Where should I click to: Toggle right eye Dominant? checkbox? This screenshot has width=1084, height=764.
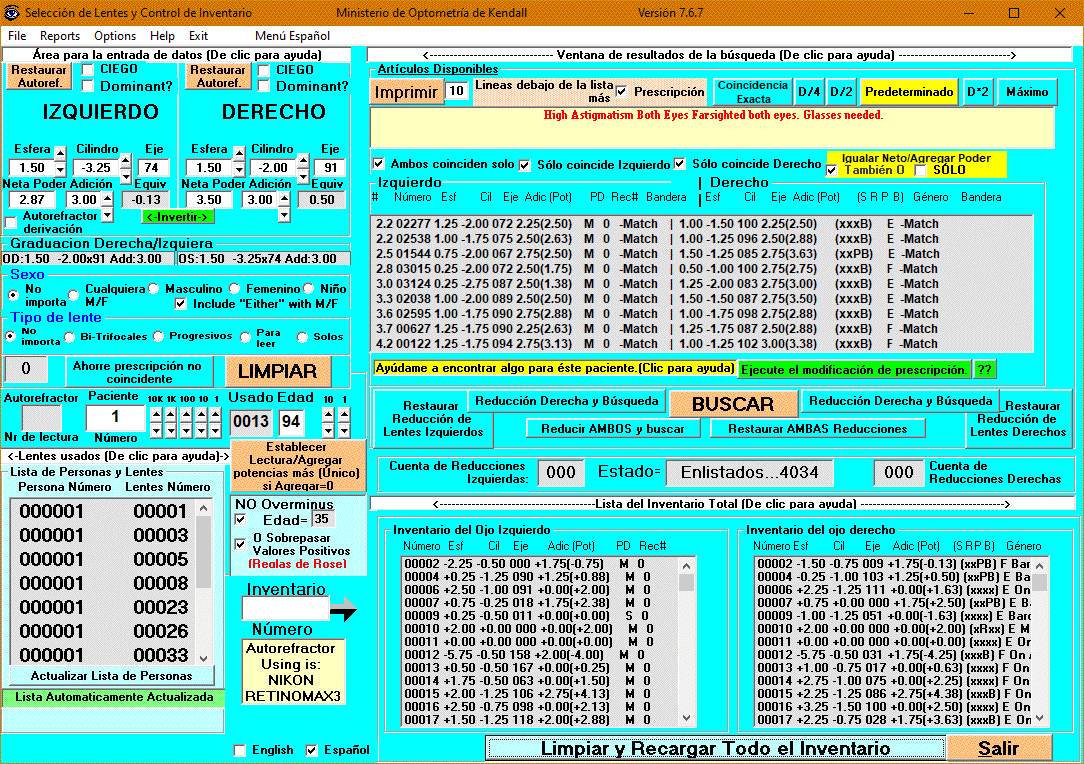coord(263,86)
